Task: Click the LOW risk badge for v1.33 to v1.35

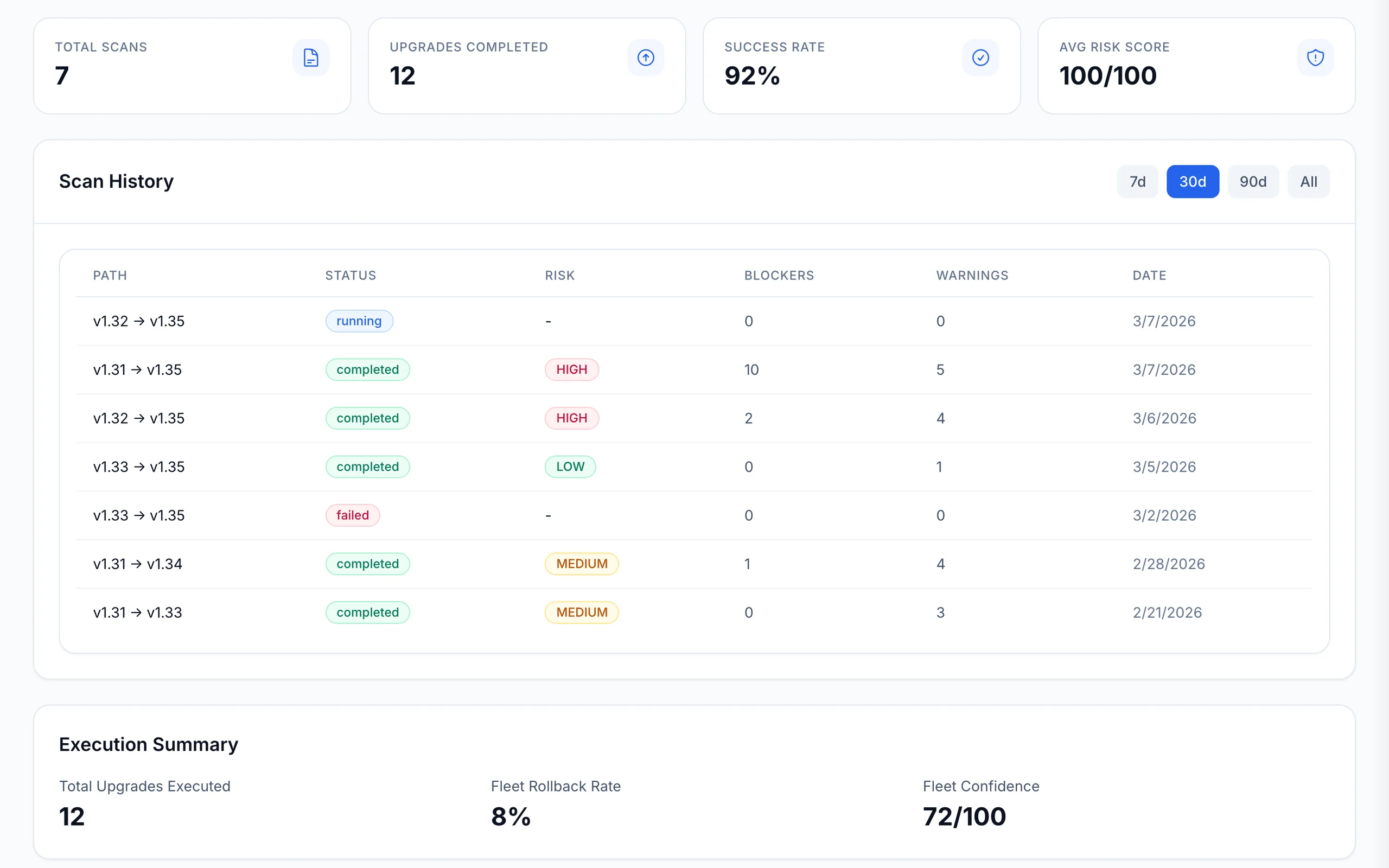Action: coord(570,466)
